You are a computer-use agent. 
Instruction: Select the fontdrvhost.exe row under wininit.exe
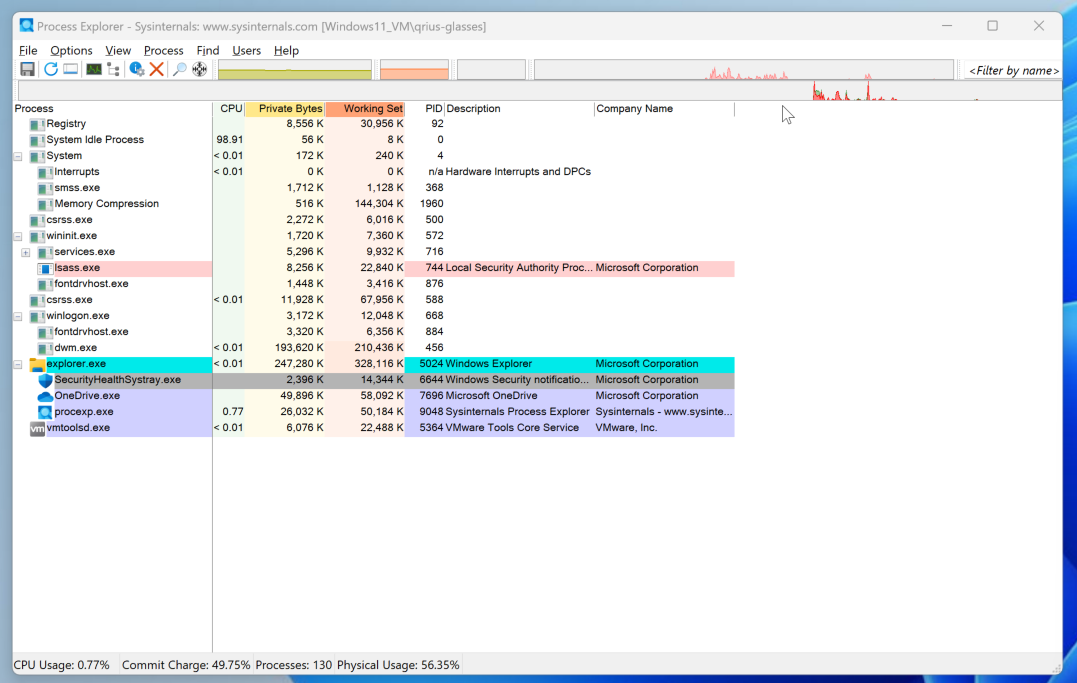pos(374,284)
